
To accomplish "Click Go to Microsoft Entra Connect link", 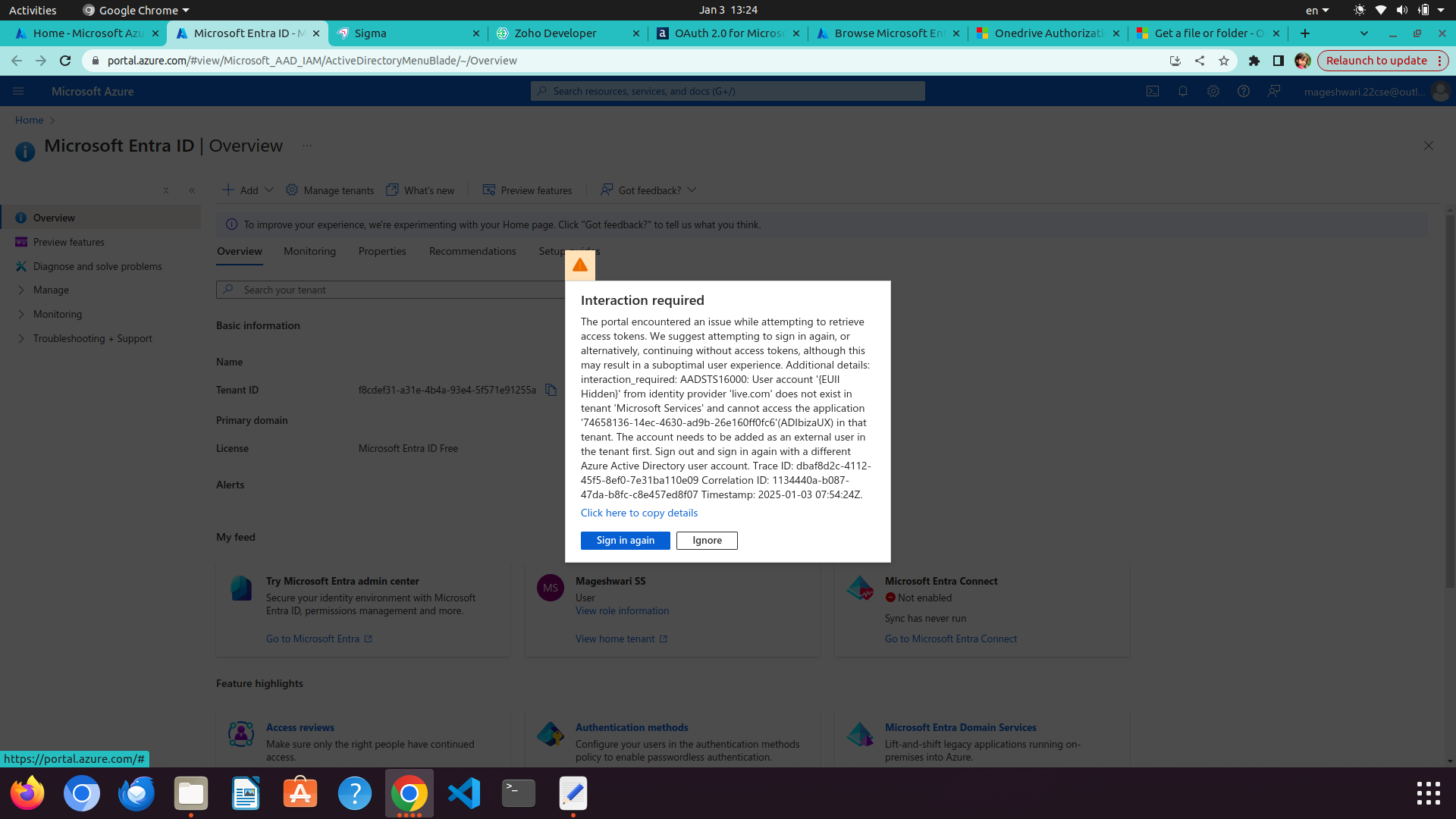I will pyautogui.click(x=951, y=639).
